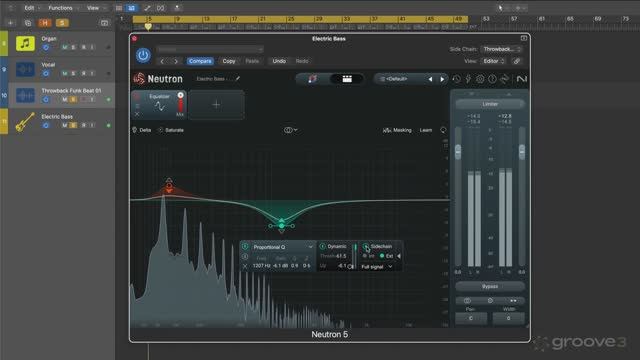
Task: Click the add track plus button
Action: point(11,23)
